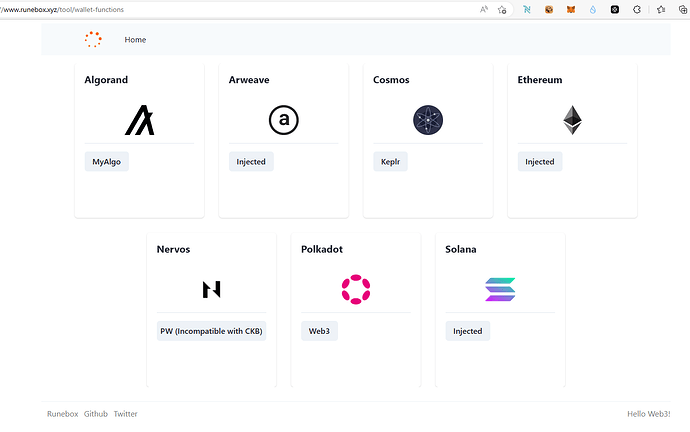Open the Collections icon in toolbar
The height and width of the screenshot is (432, 690).
tap(683, 9)
